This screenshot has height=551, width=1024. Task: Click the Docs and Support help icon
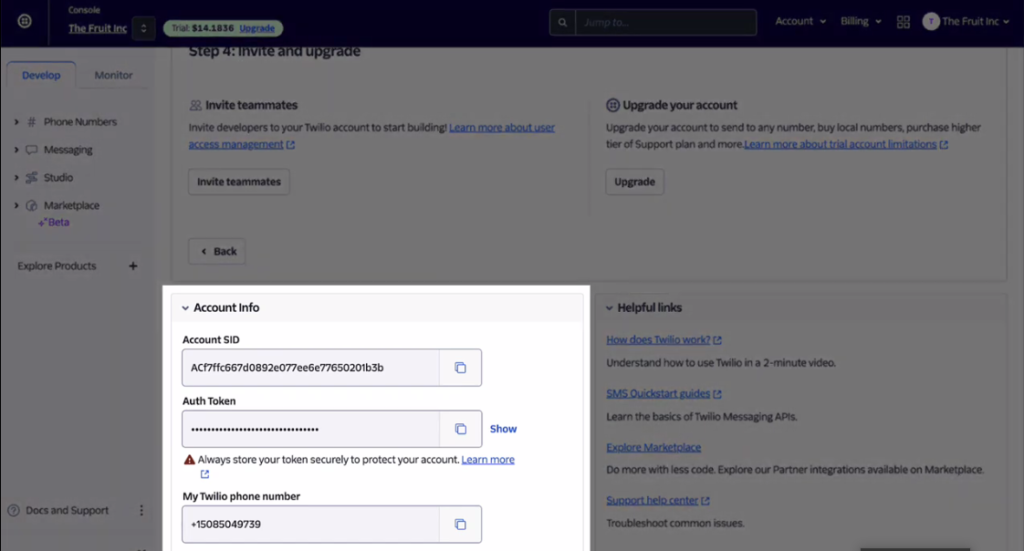[x=14, y=511]
